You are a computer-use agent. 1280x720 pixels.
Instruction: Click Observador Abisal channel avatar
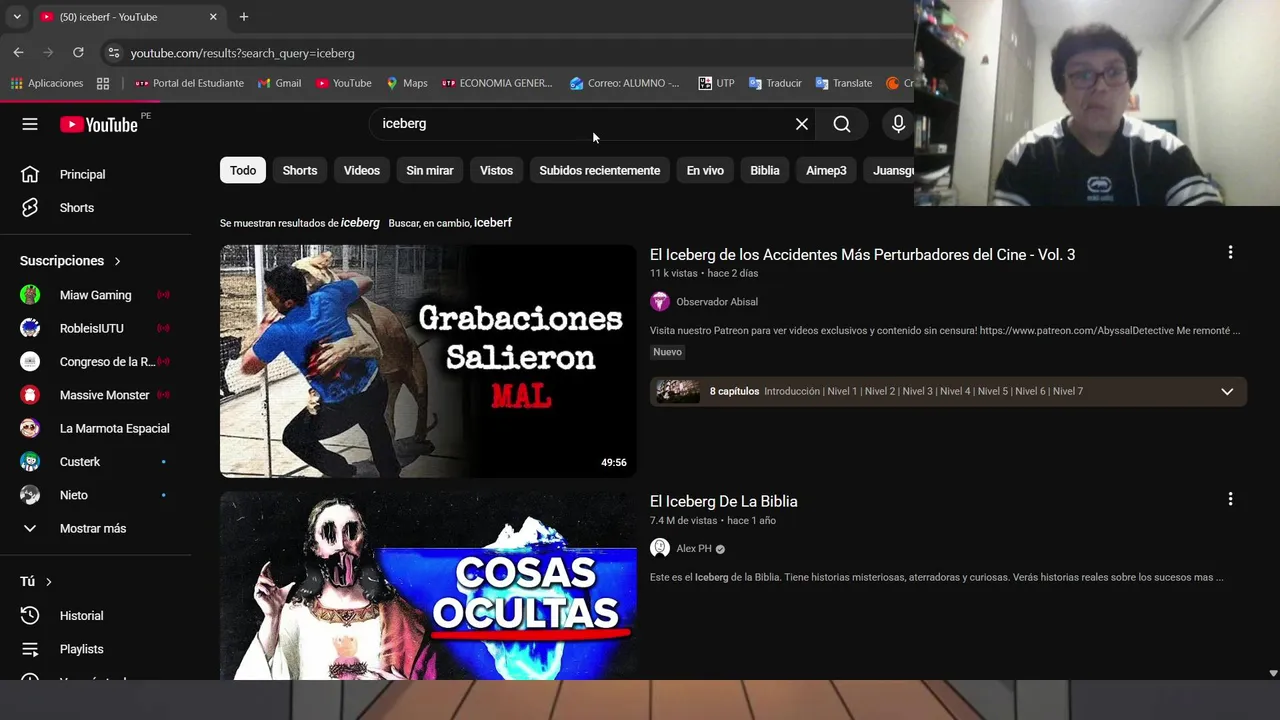660,302
